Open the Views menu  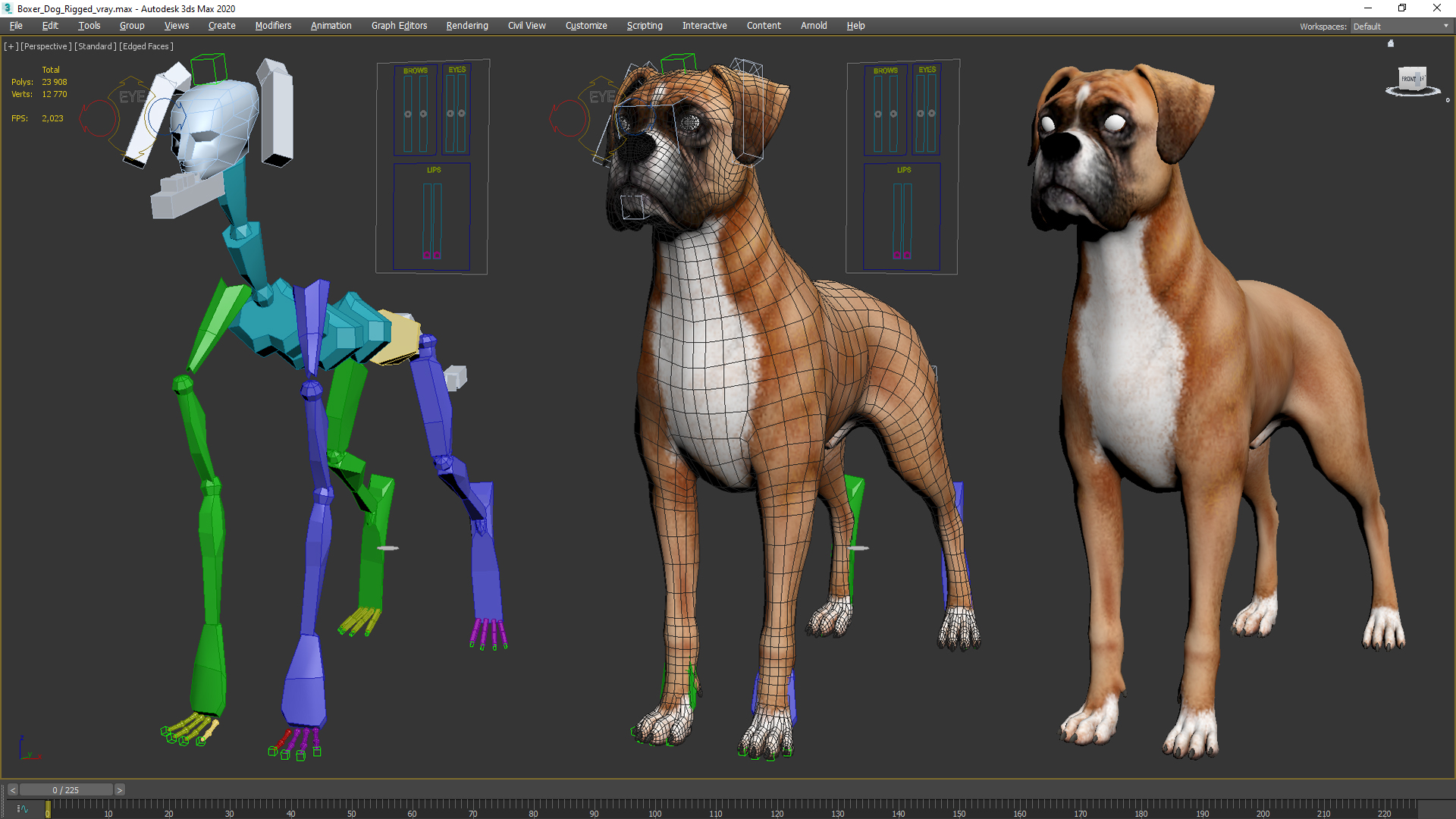(x=177, y=26)
